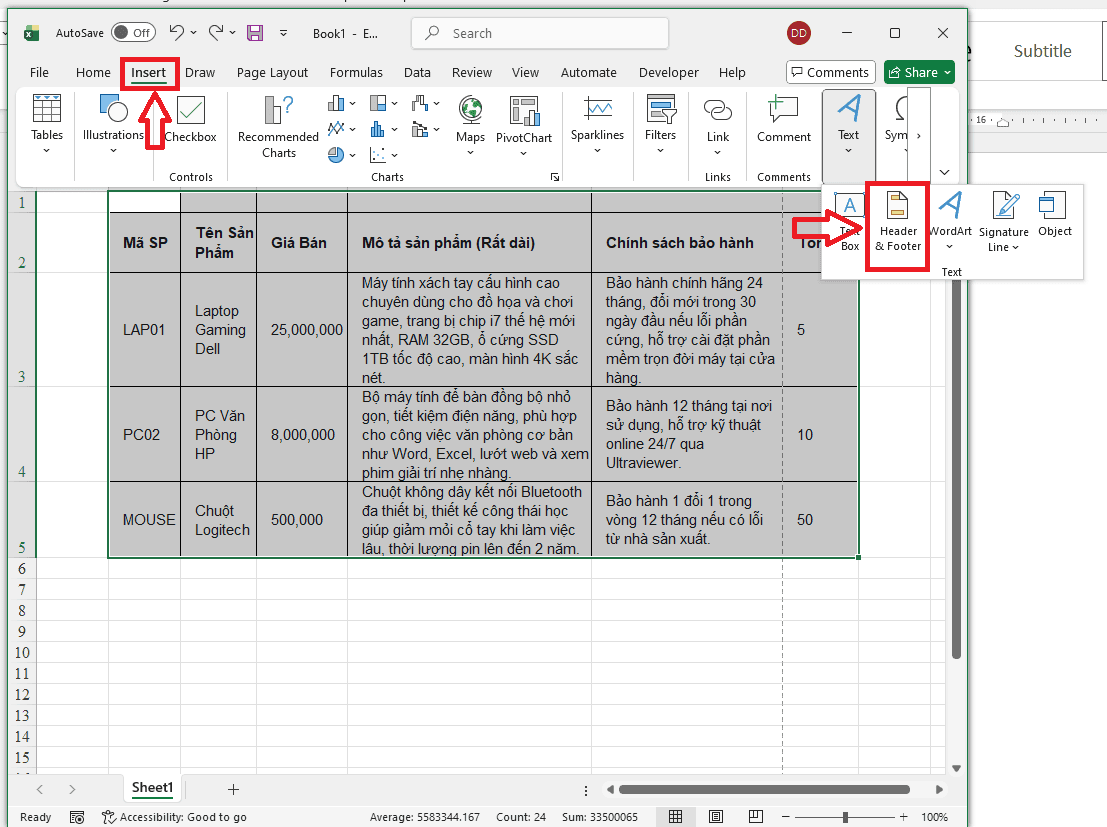
Task: Open the Charts dialog launcher
Action: pyautogui.click(x=555, y=177)
